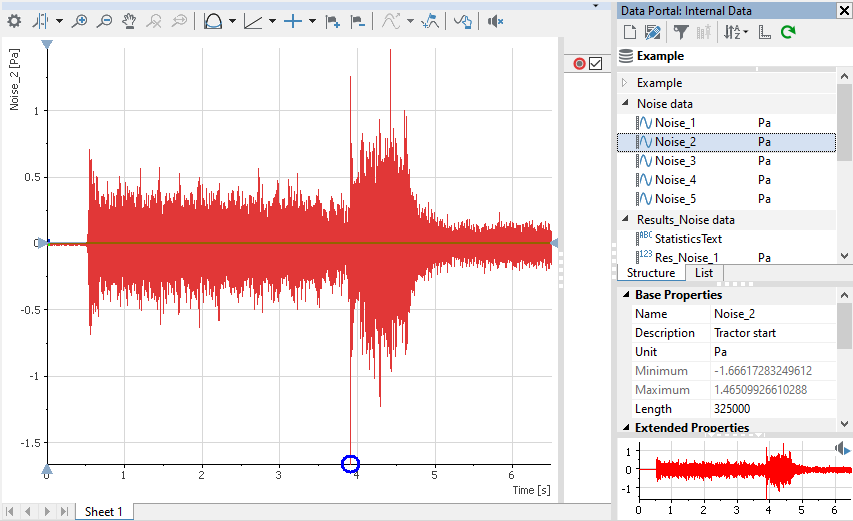Open the crosshair cursor dropdown arrow
The image size is (853, 521).
tap(312, 20)
